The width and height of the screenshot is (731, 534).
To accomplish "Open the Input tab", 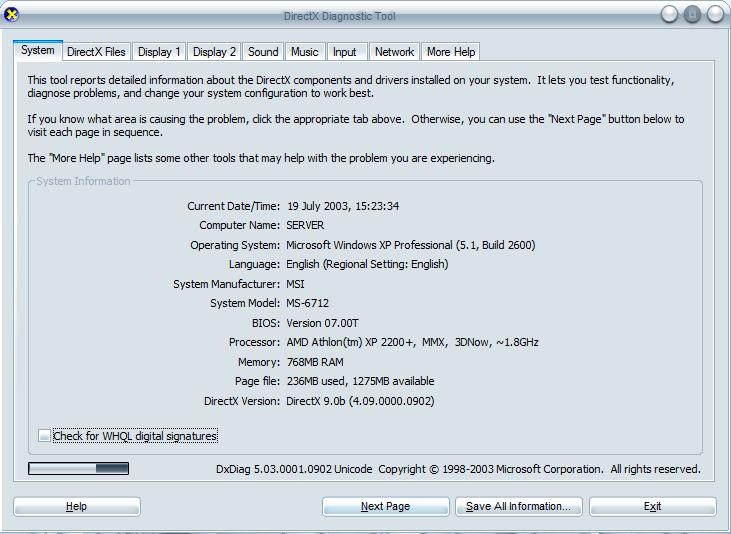I will (345, 52).
